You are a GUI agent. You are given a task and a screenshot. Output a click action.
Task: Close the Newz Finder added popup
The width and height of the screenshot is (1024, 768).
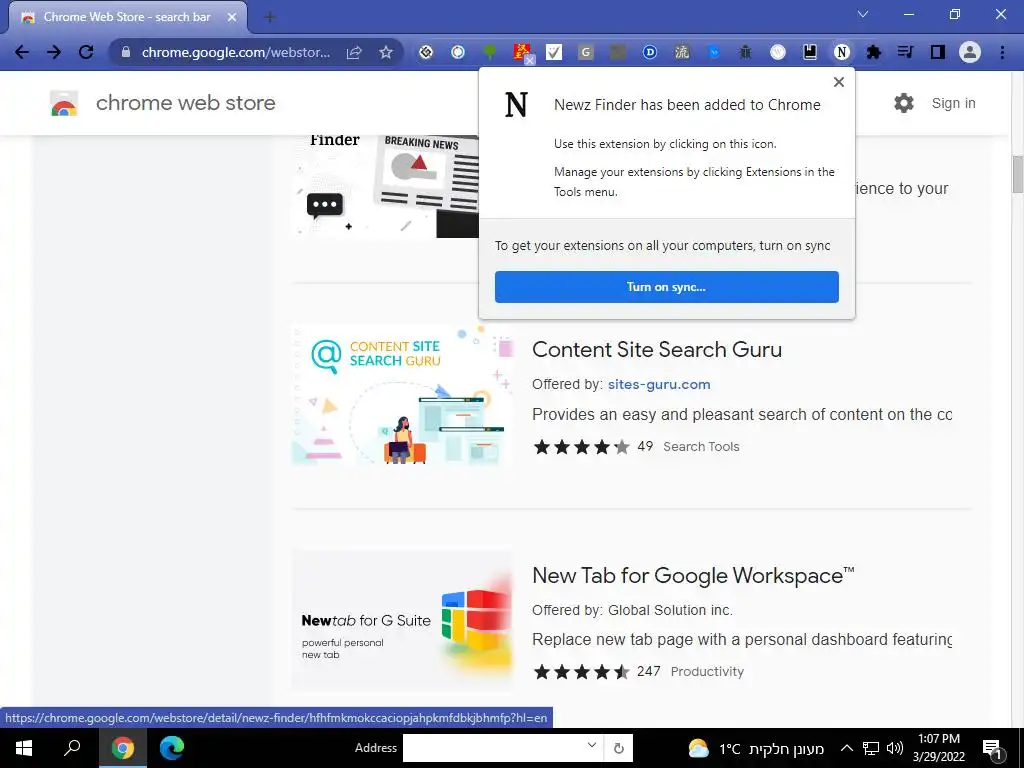tap(839, 82)
